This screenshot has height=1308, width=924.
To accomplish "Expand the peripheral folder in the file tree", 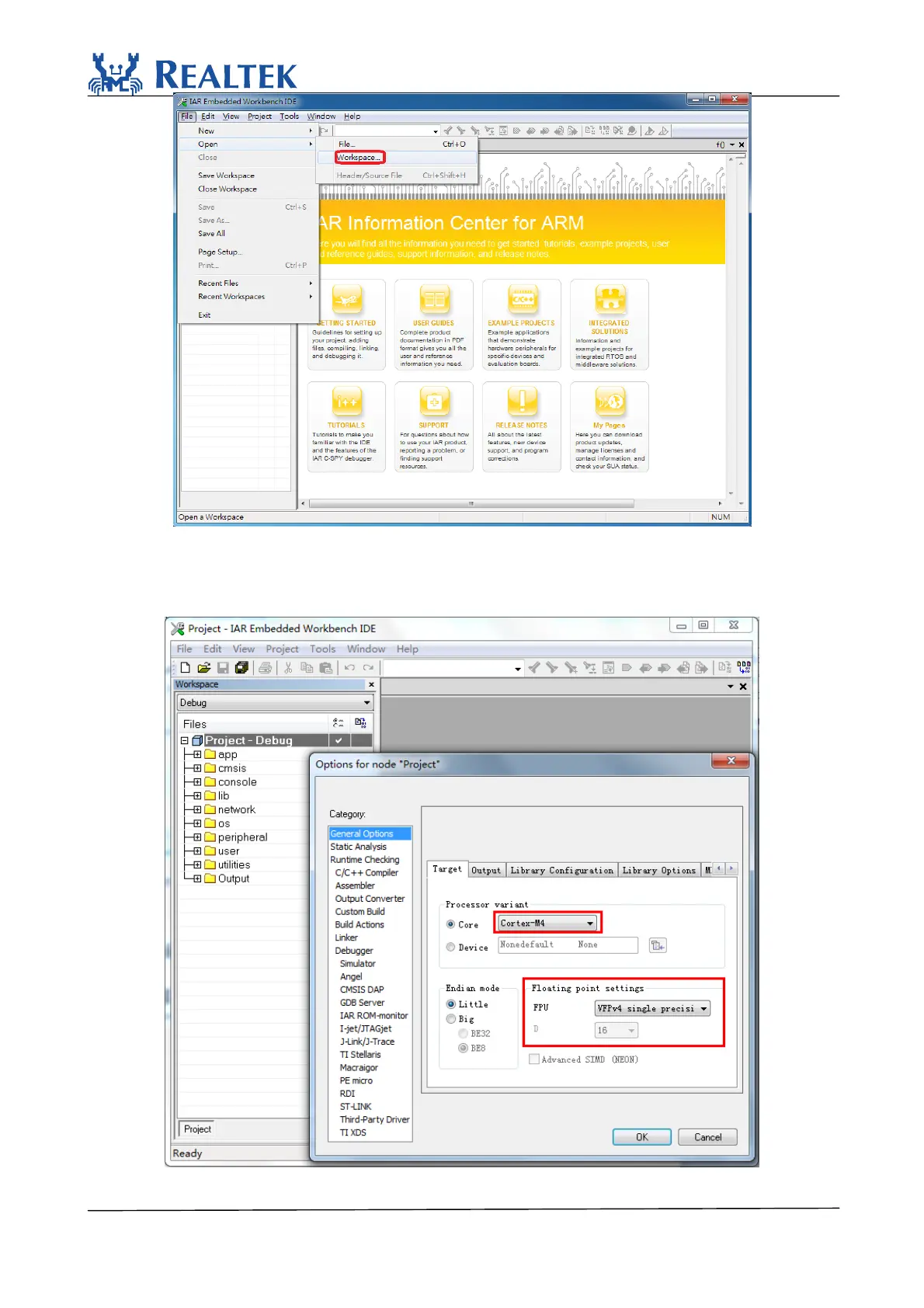I will tap(197, 837).
